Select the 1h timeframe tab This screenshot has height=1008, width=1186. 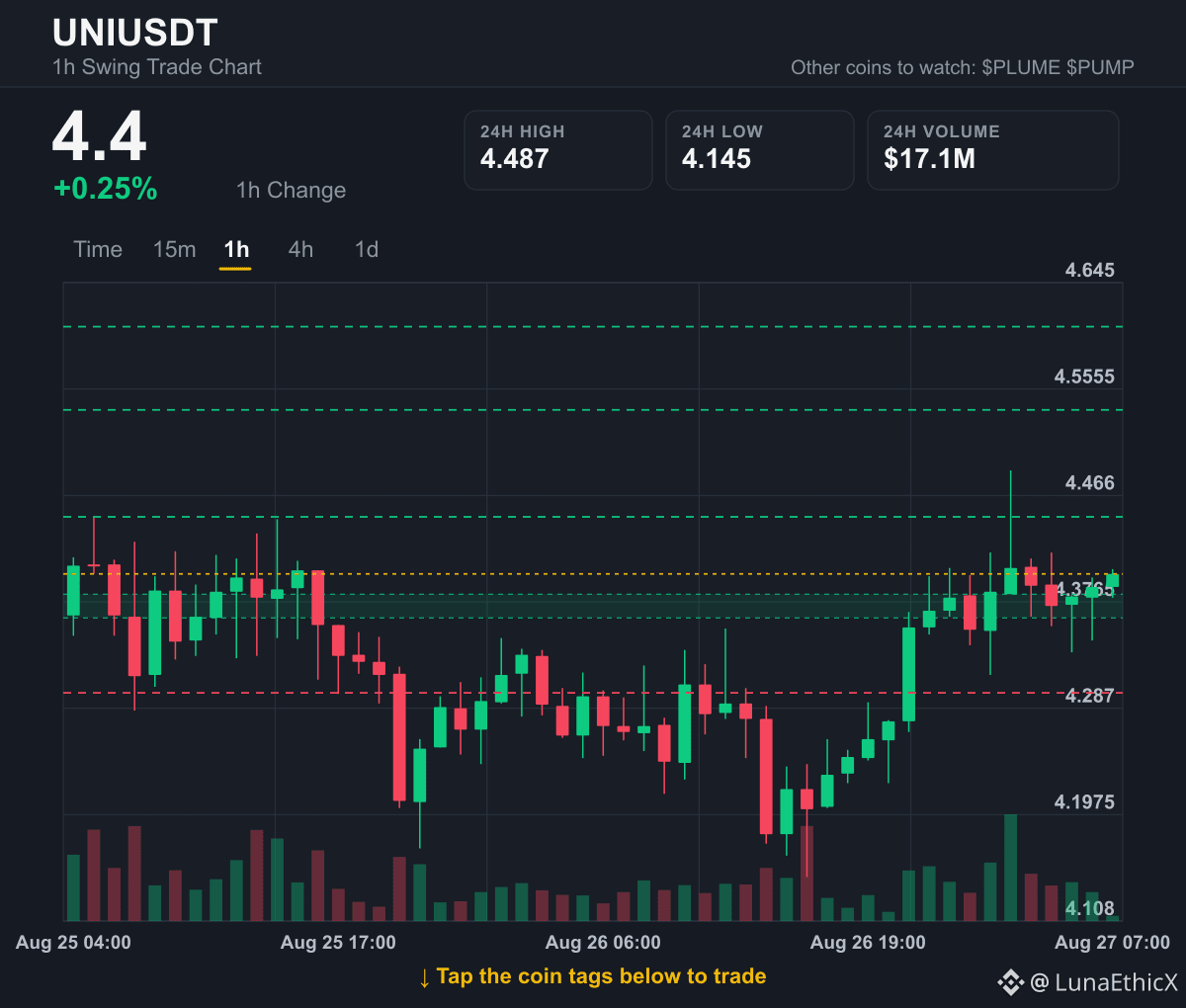(236, 250)
